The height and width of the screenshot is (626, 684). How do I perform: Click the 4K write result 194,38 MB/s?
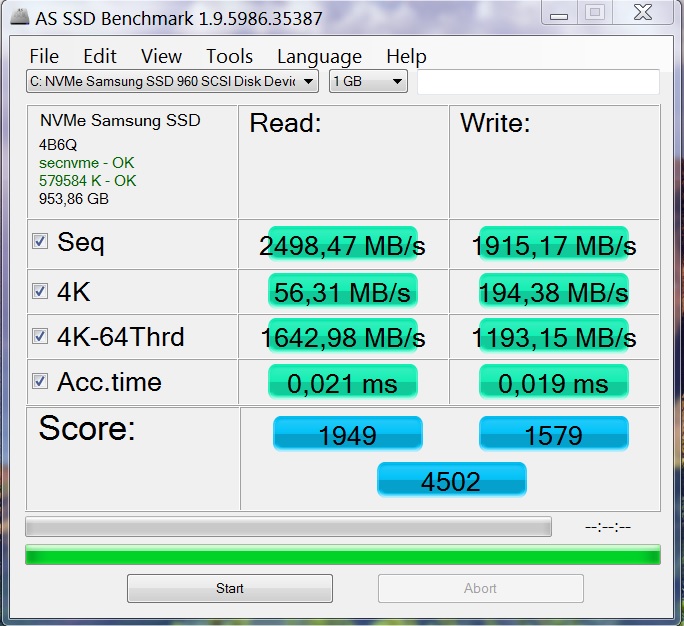tap(554, 291)
